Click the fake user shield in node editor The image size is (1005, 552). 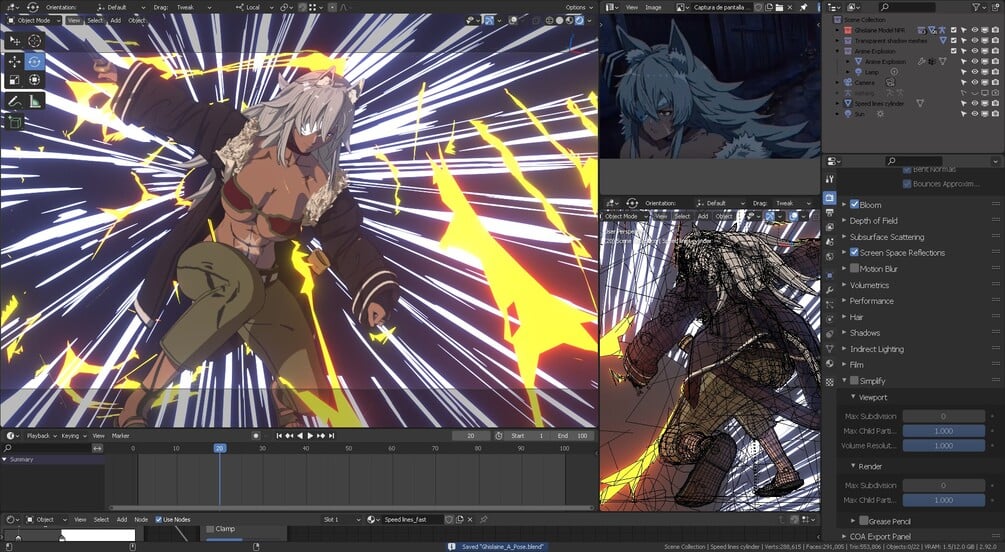(449, 519)
